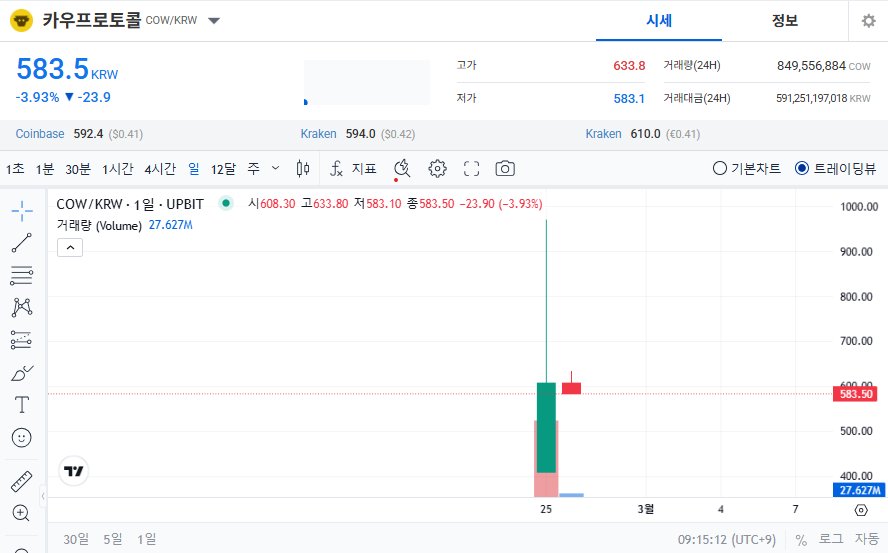Select the crosshair cursor tool
The width and height of the screenshot is (888, 553).
point(22,211)
